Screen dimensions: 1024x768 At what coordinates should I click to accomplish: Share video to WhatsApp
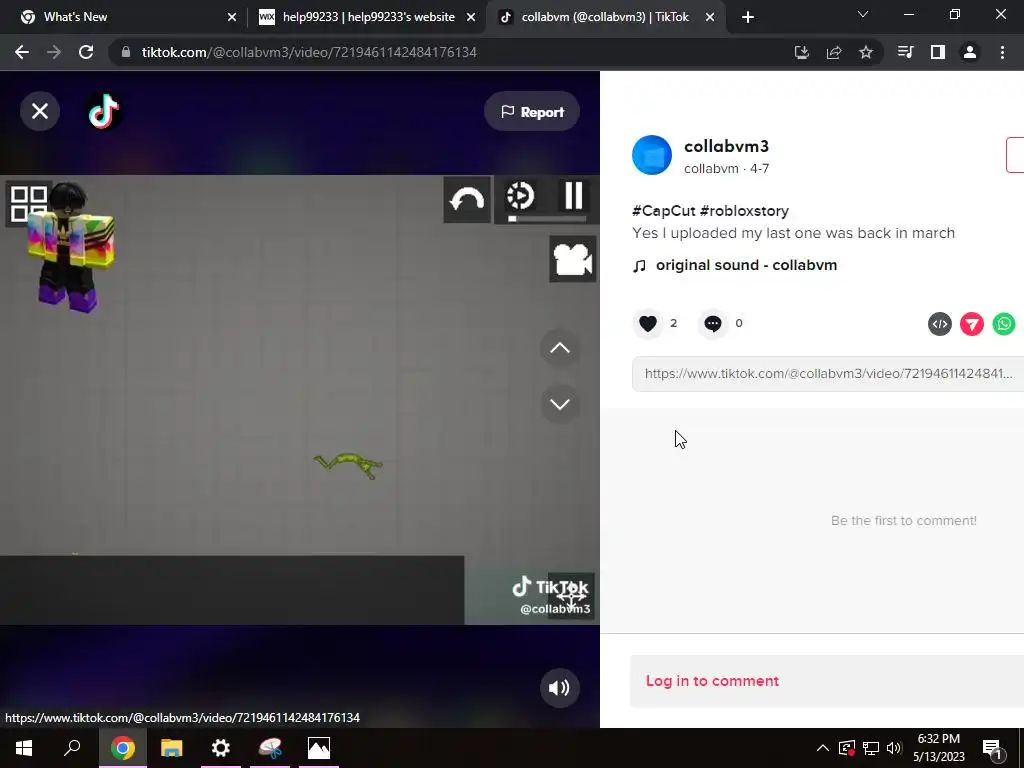click(1004, 324)
